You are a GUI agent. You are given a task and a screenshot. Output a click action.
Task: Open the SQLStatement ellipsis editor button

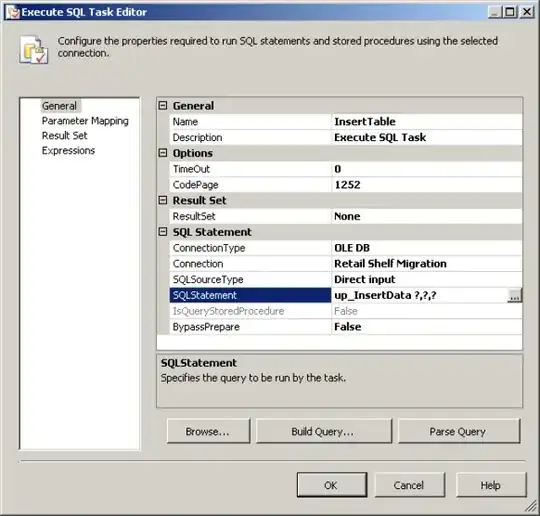(x=515, y=296)
